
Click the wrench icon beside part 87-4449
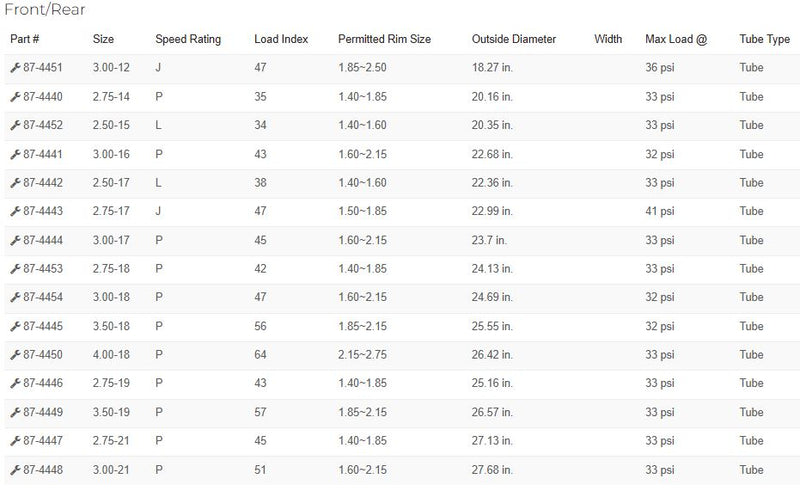(15, 412)
